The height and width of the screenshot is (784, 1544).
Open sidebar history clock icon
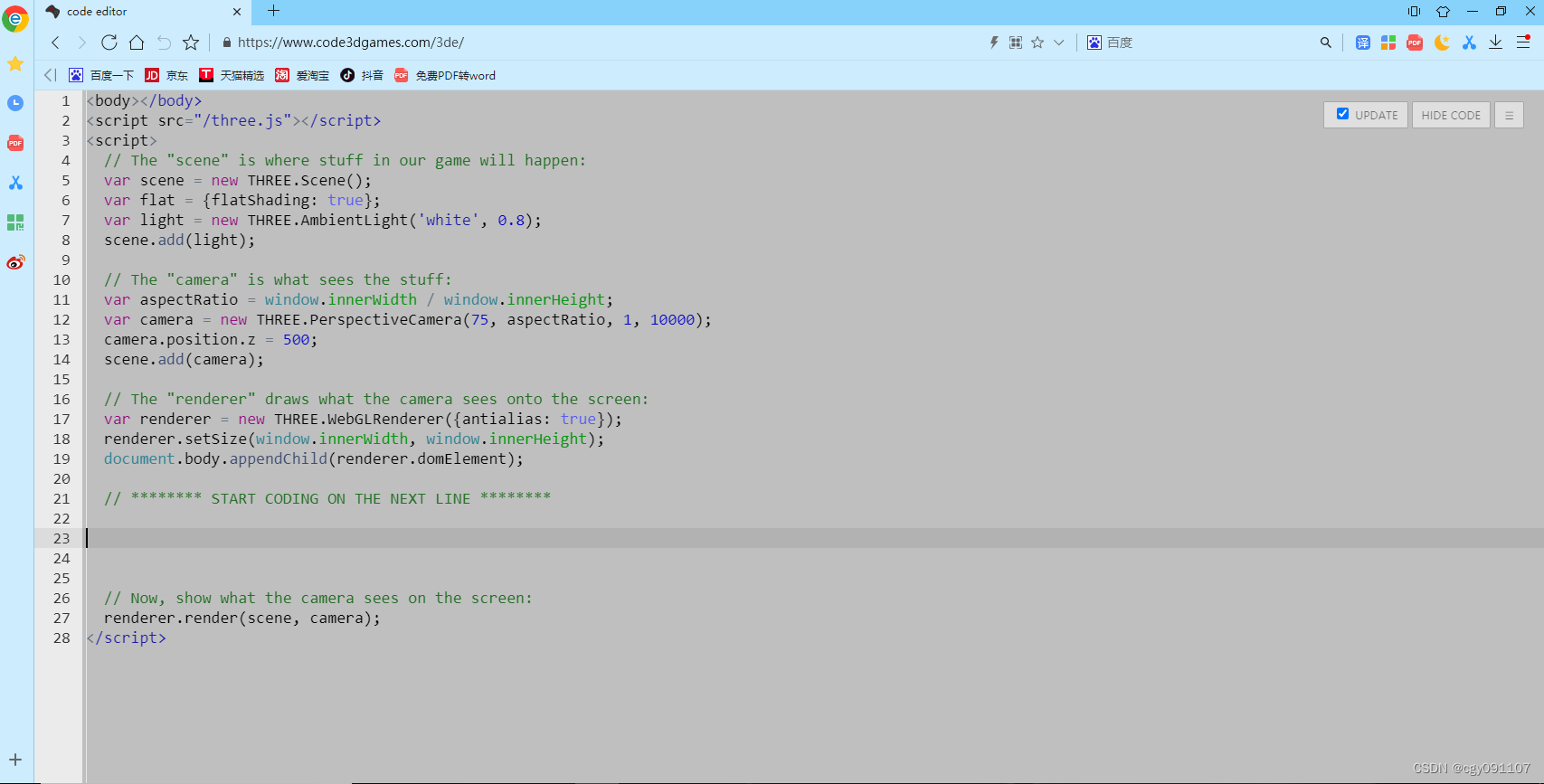[15, 103]
